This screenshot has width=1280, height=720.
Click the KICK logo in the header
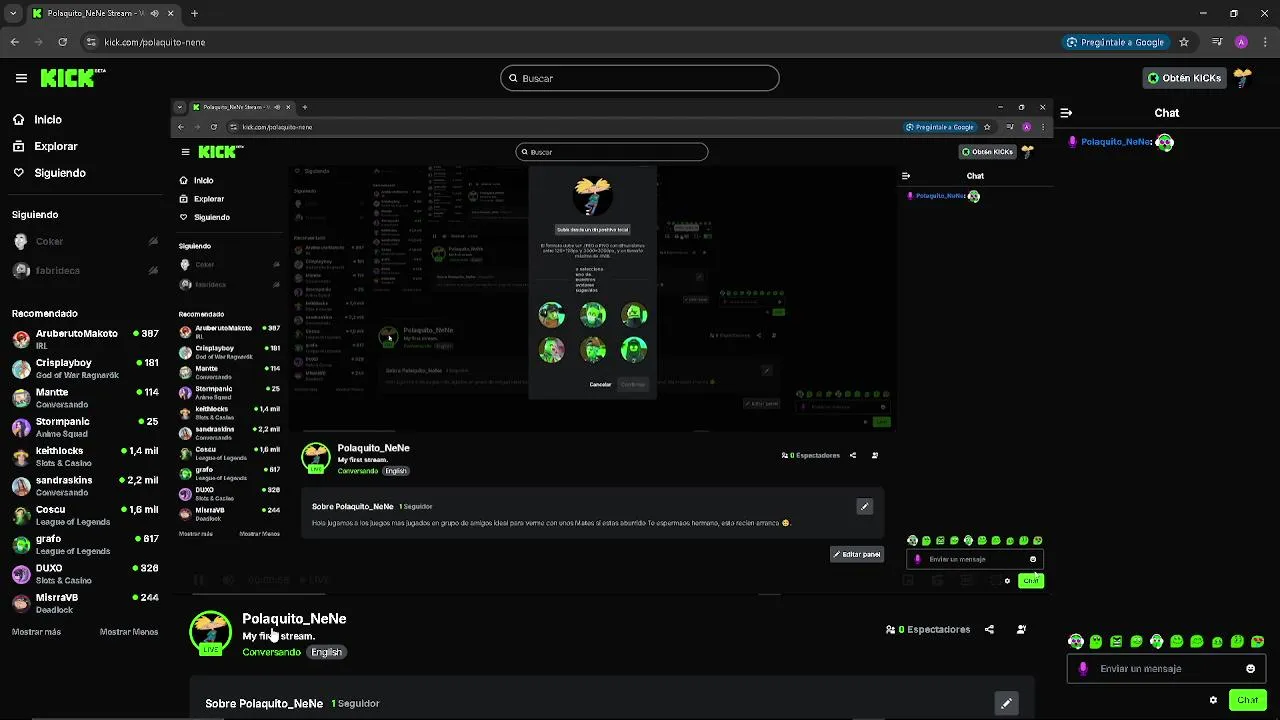(x=72, y=78)
